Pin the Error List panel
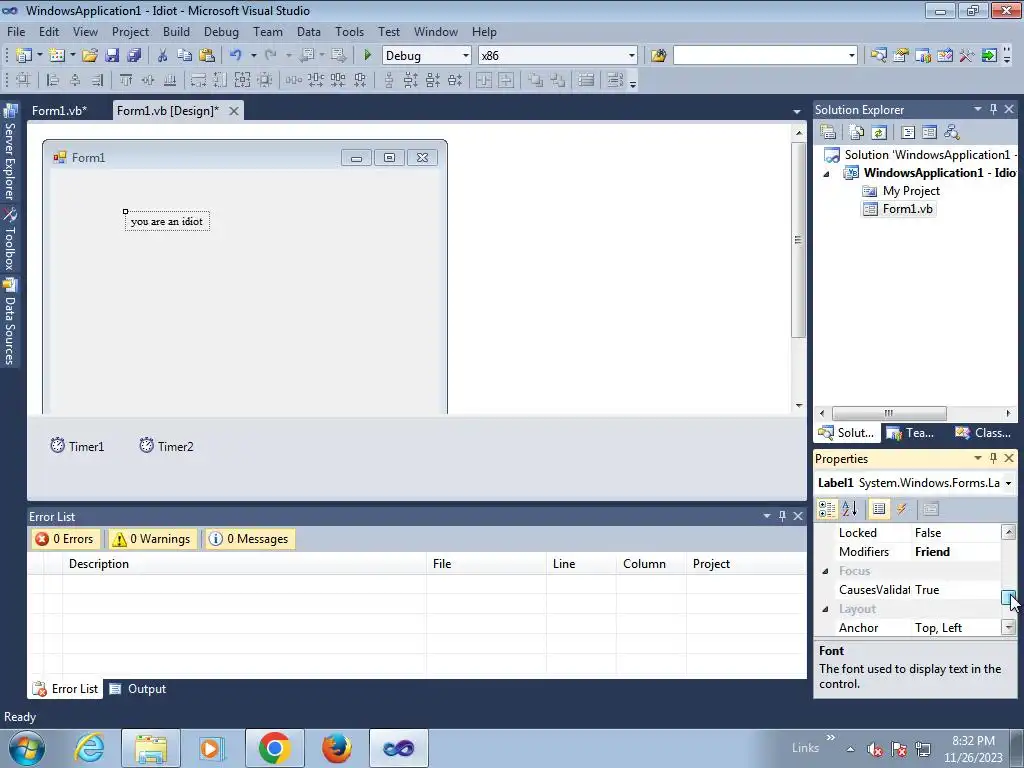The image size is (1024, 768). [782, 516]
